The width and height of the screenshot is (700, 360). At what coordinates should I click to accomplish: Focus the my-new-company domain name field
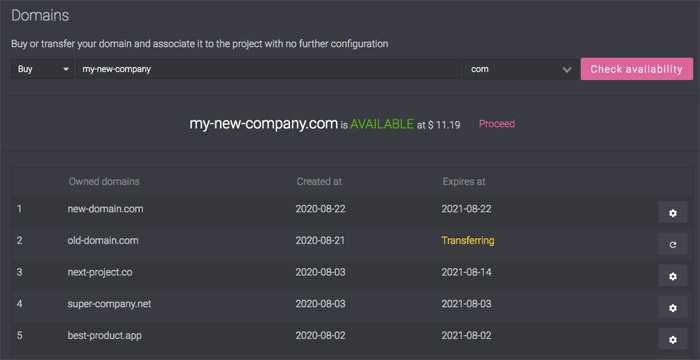tap(268, 69)
